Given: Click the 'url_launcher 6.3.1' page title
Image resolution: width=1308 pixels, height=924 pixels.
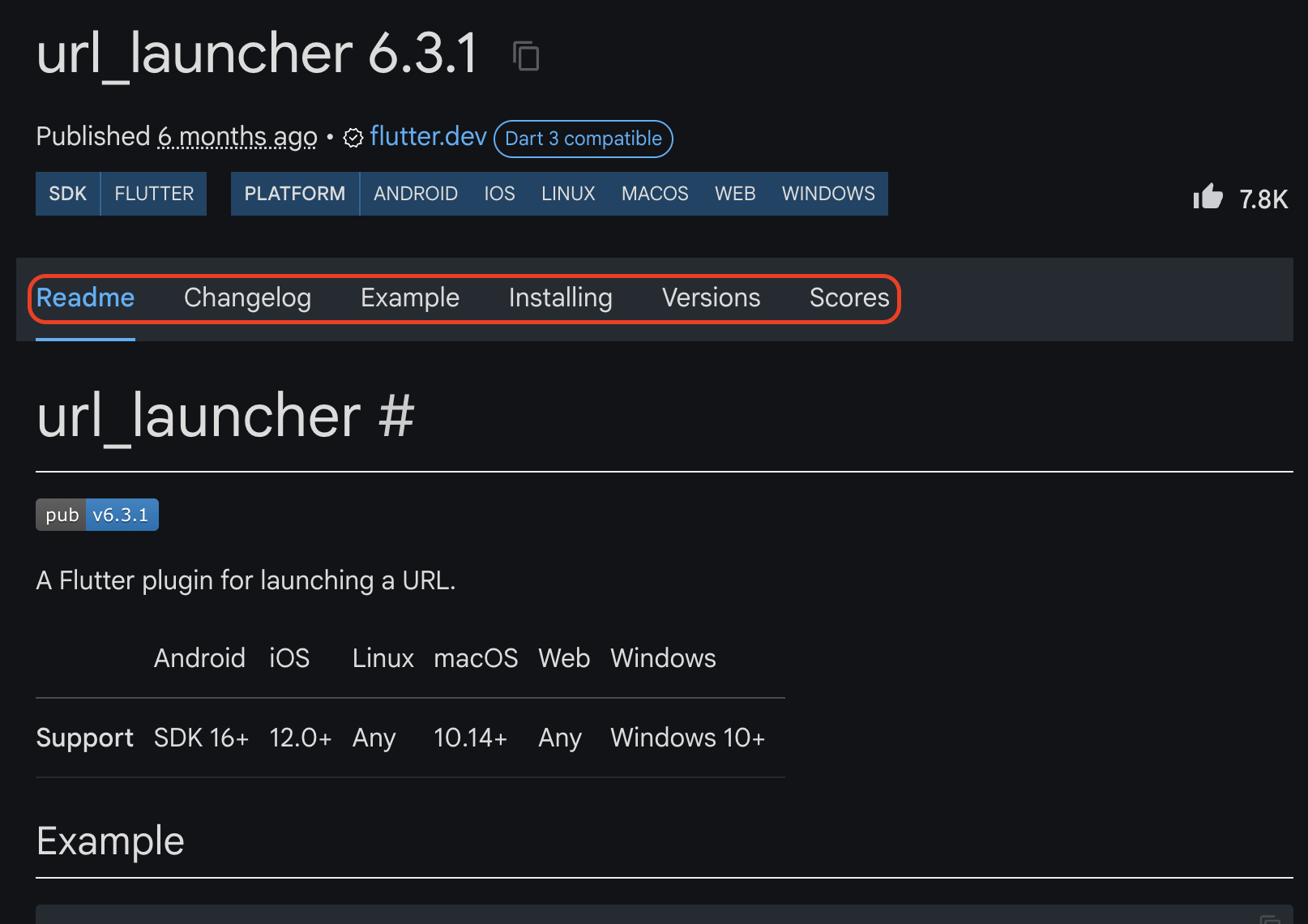Looking at the screenshot, I should click(257, 54).
